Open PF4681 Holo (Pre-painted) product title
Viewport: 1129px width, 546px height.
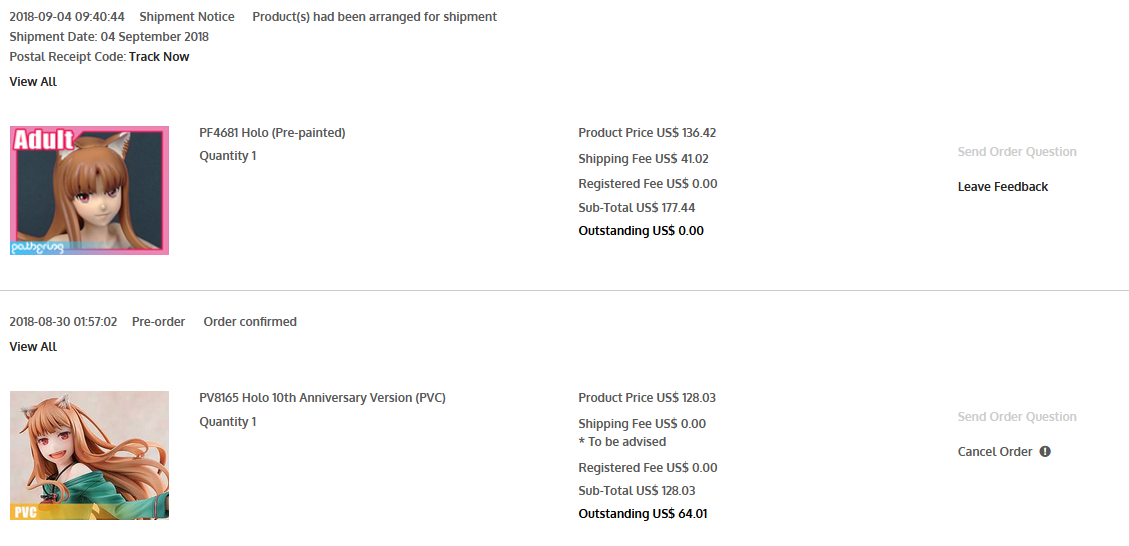(272, 133)
